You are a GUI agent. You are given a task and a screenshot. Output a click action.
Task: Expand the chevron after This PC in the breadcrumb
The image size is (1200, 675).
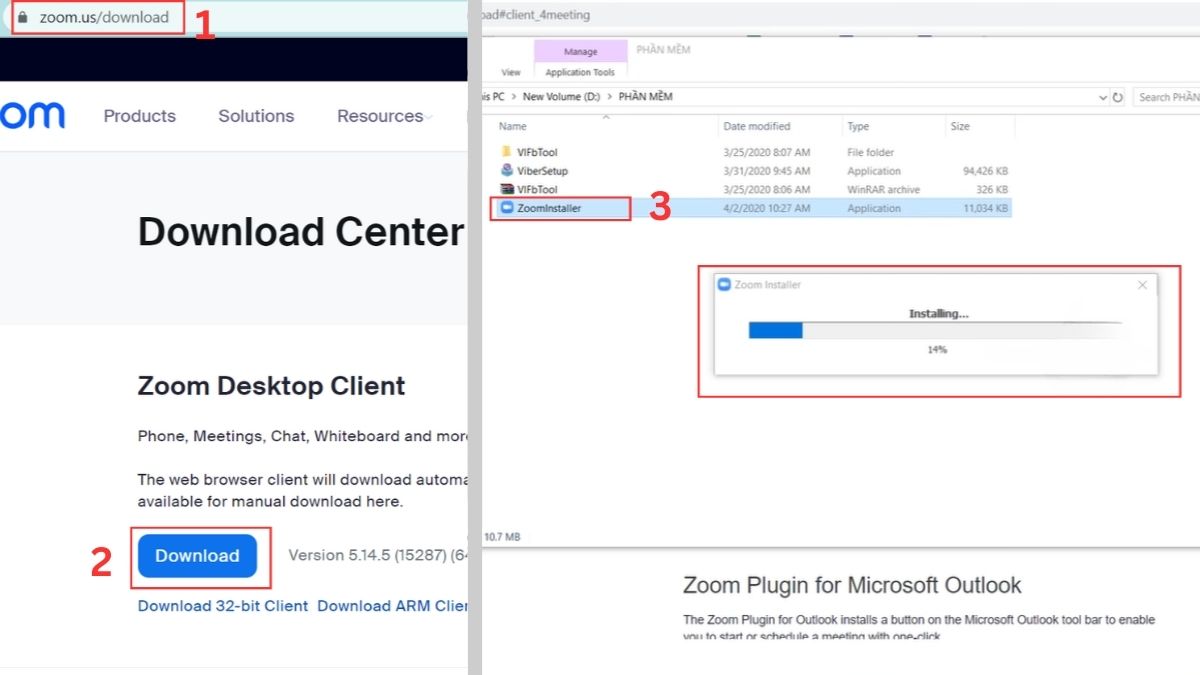515,97
